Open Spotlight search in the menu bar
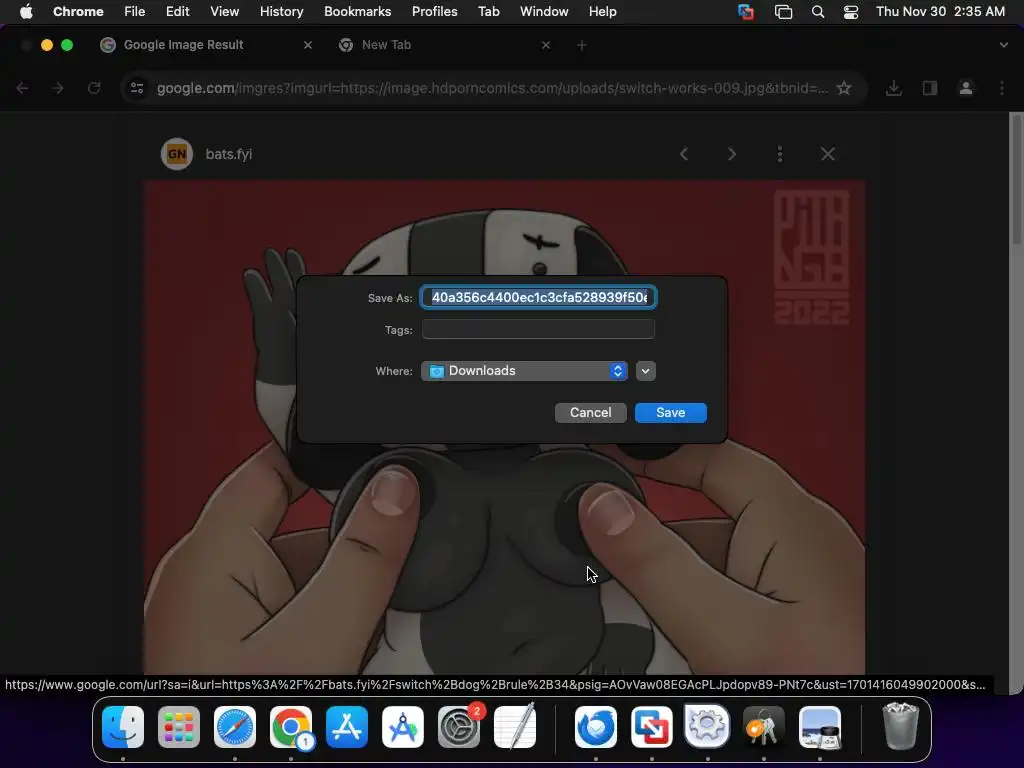 (818, 12)
